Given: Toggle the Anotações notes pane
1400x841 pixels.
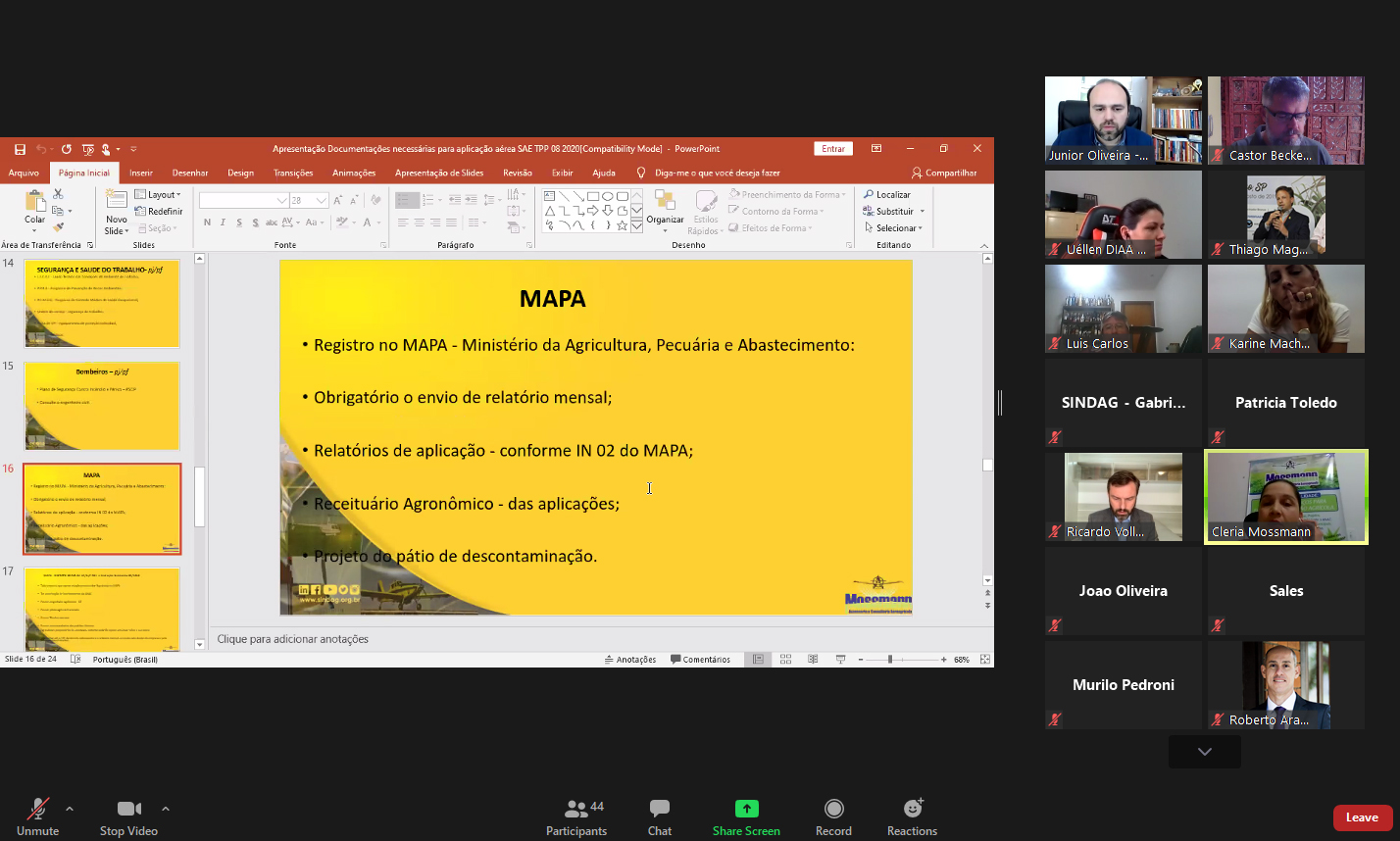Looking at the screenshot, I should tap(629, 660).
